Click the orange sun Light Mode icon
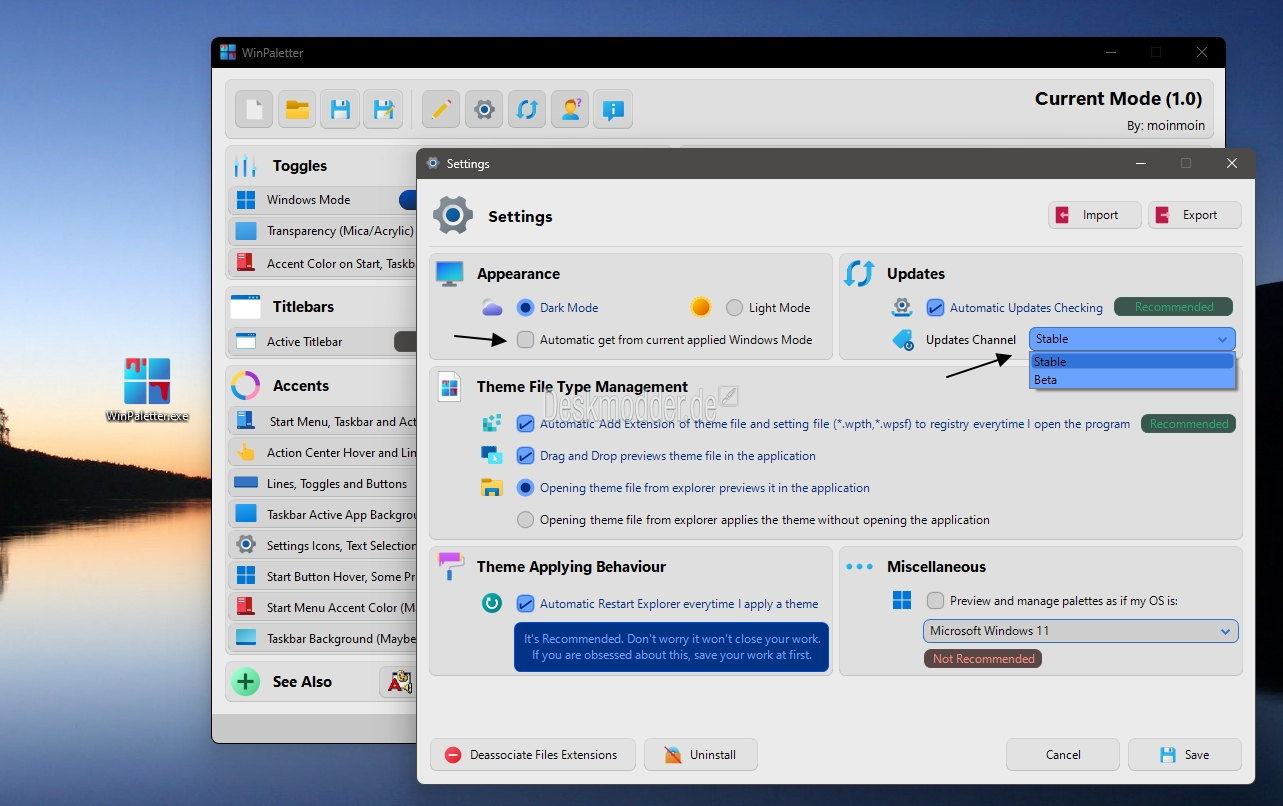 pyautogui.click(x=701, y=308)
